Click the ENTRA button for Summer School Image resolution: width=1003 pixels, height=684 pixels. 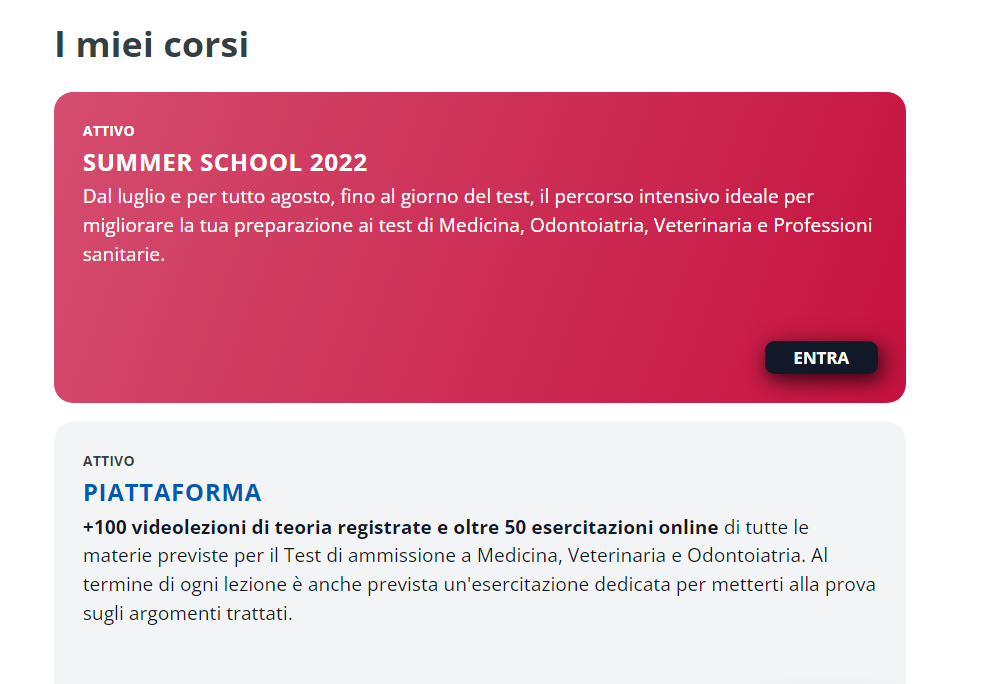pyautogui.click(x=821, y=358)
